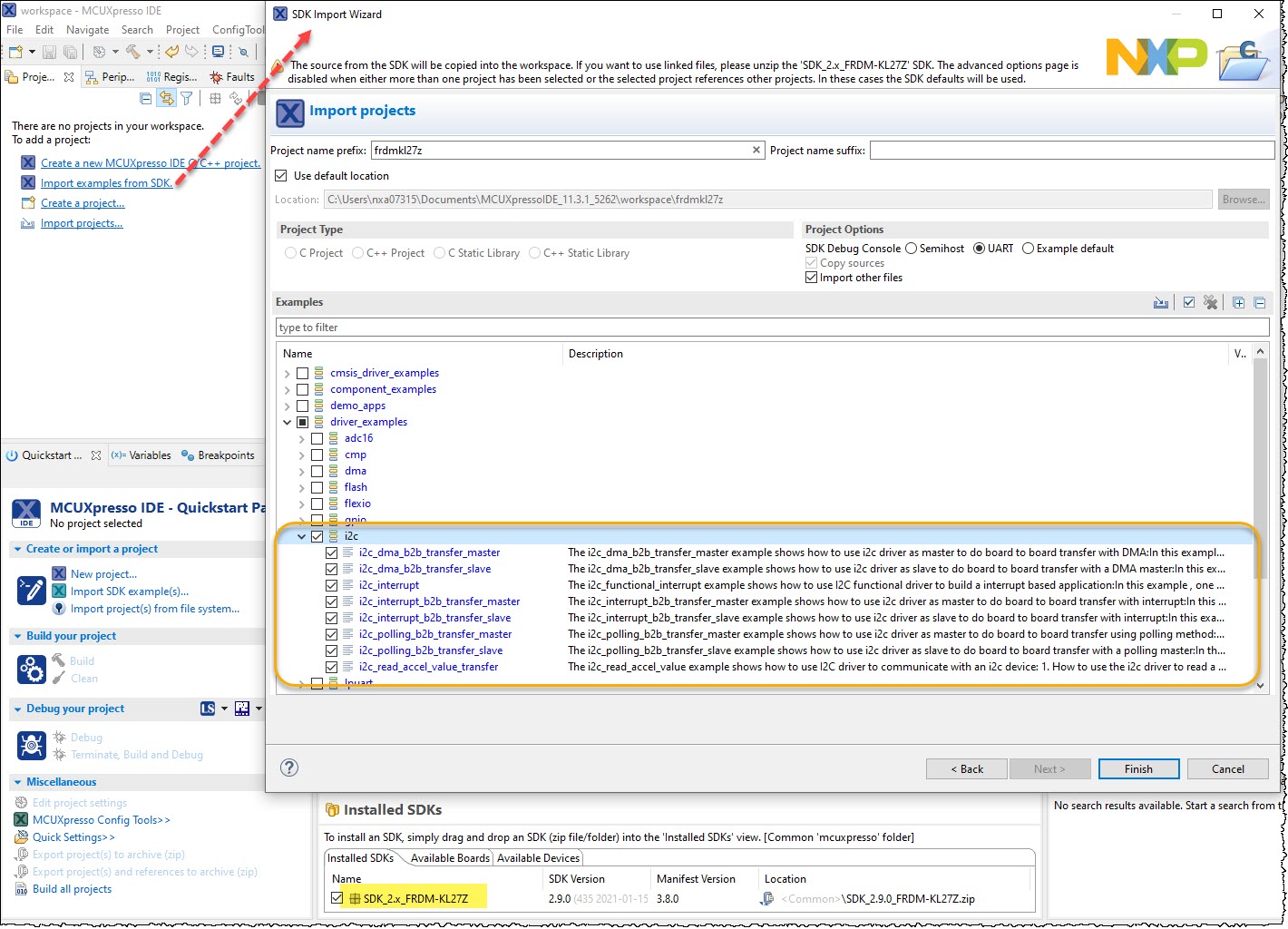Enable the Semihost SDK Debug Console option
Screen dimensions: 1288x929
point(910,248)
